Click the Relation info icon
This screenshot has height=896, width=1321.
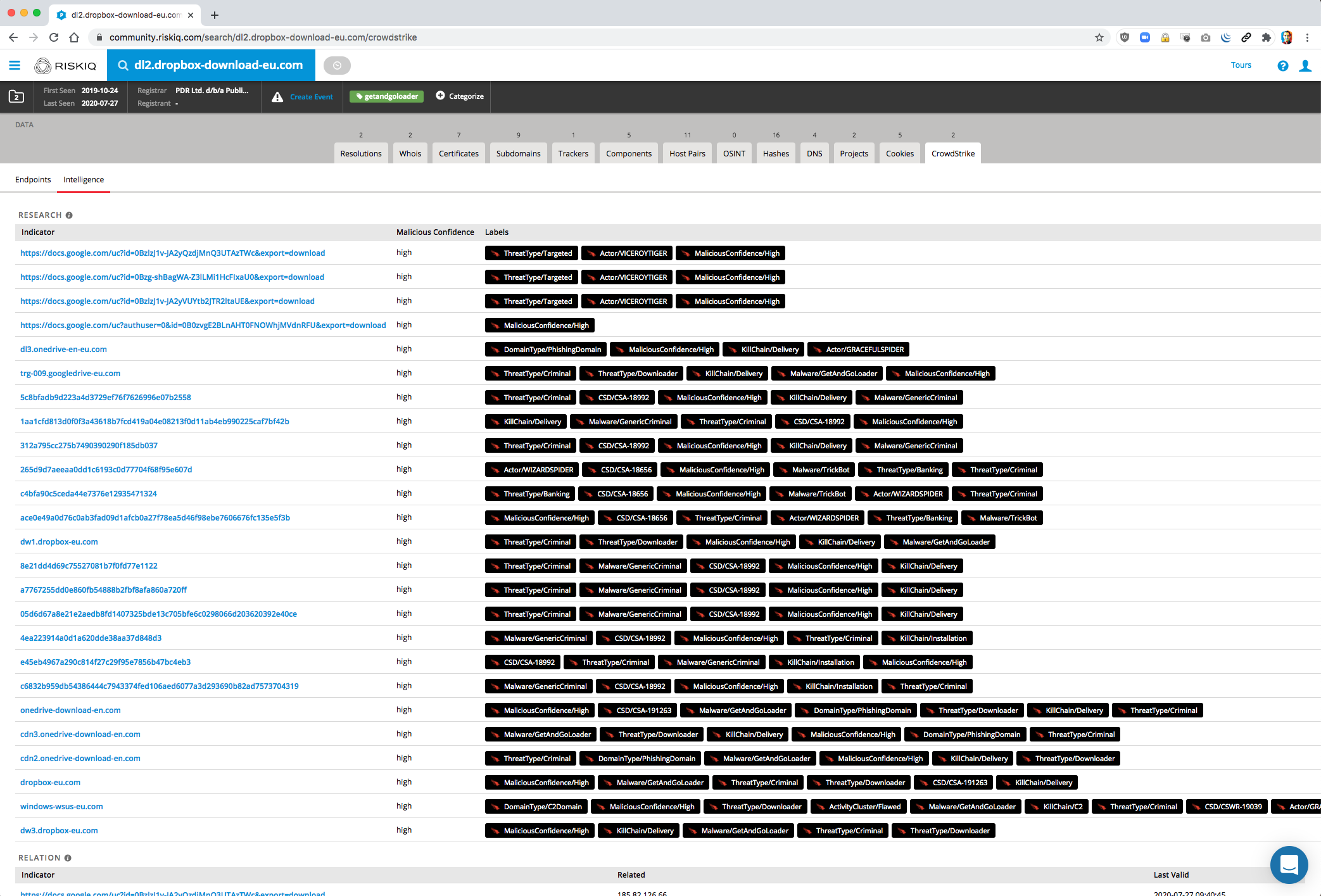(68, 858)
